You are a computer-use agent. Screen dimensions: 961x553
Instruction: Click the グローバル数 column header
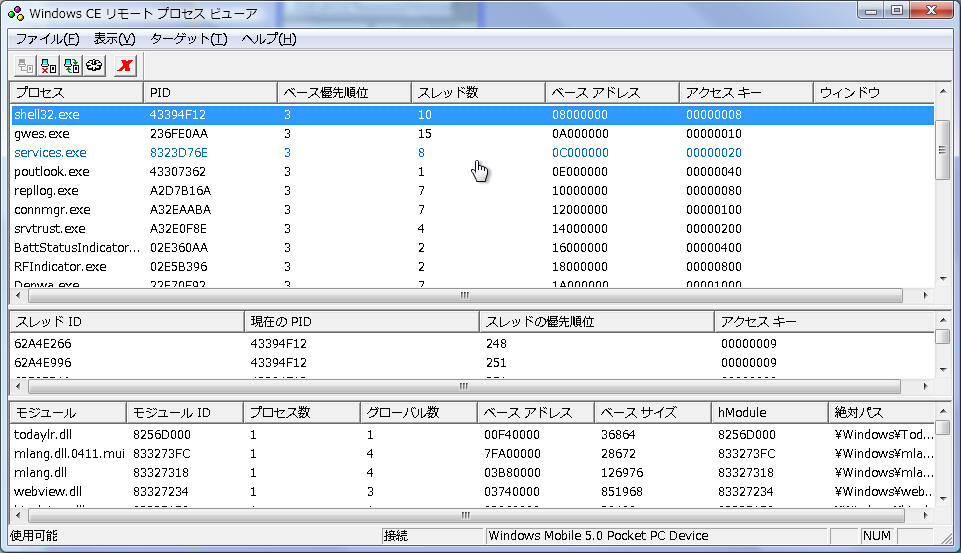pos(419,413)
